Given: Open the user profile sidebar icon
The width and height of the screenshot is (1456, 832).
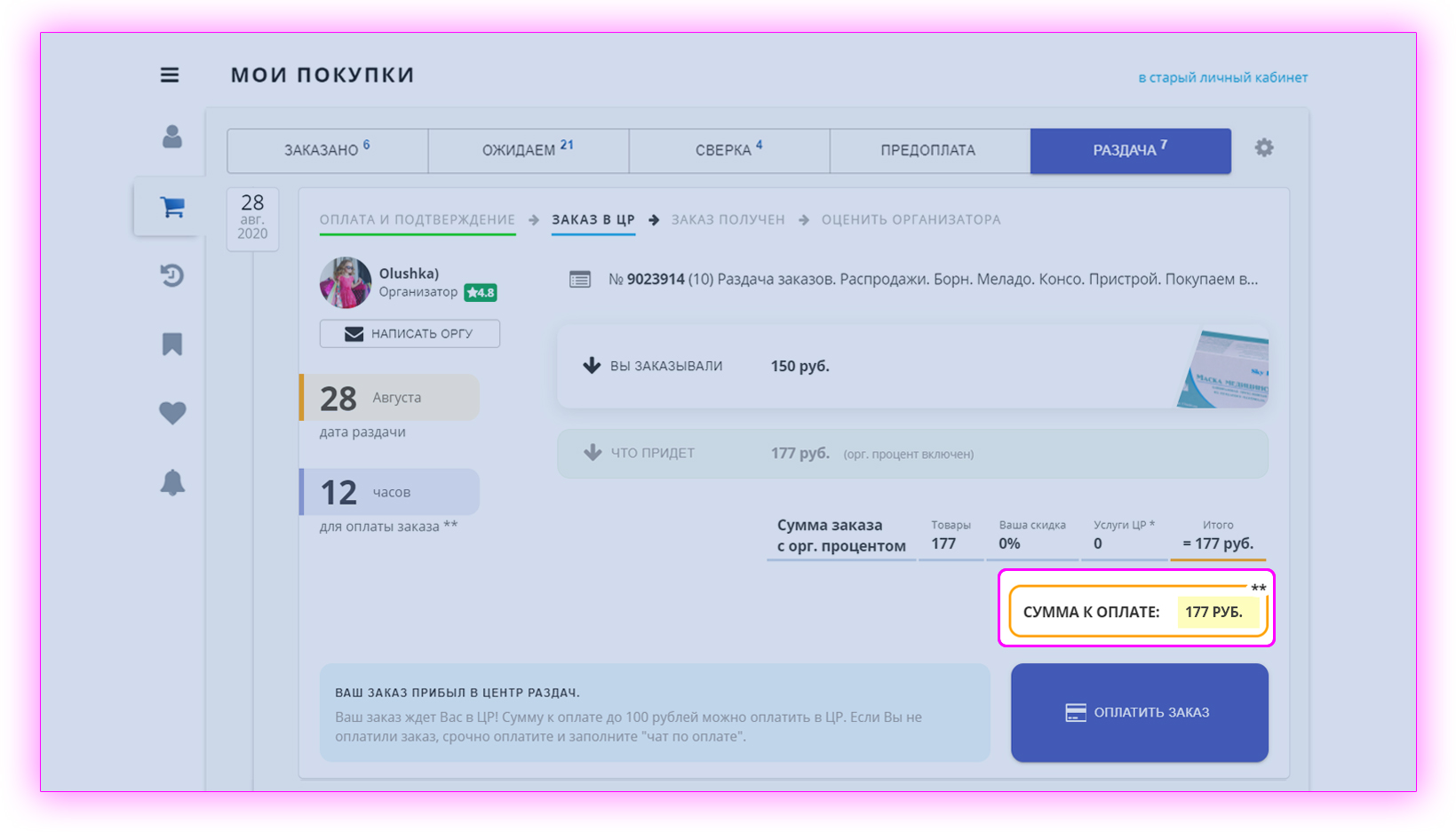Looking at the screenshot, I should [x=172, y=137].
